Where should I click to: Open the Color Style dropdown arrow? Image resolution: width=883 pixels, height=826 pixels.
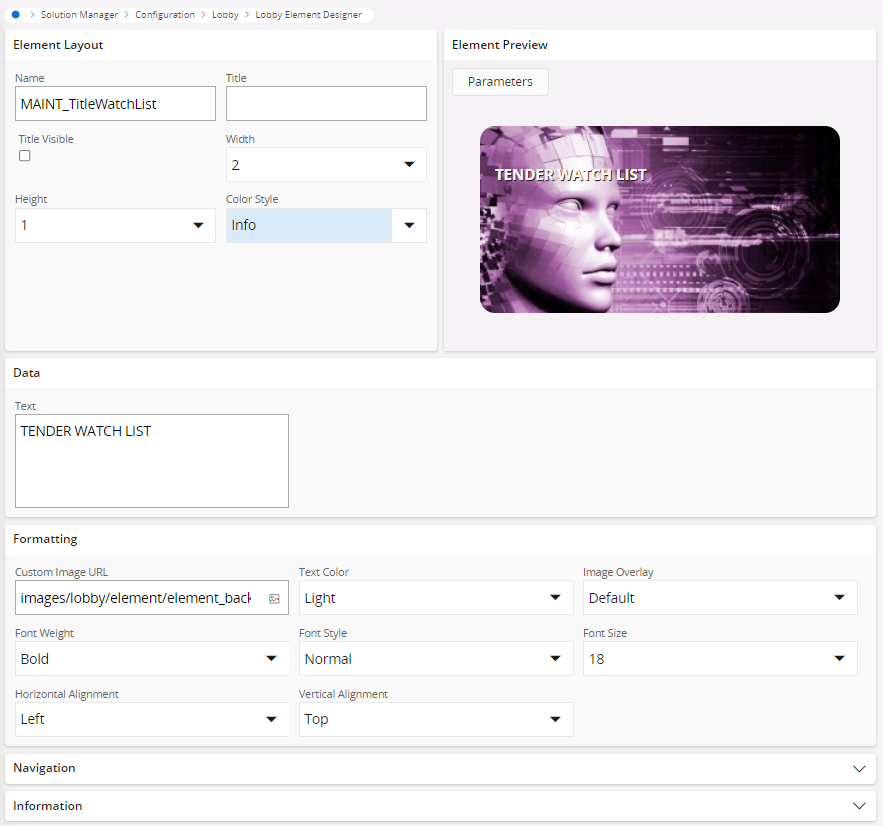coord(409,226)
